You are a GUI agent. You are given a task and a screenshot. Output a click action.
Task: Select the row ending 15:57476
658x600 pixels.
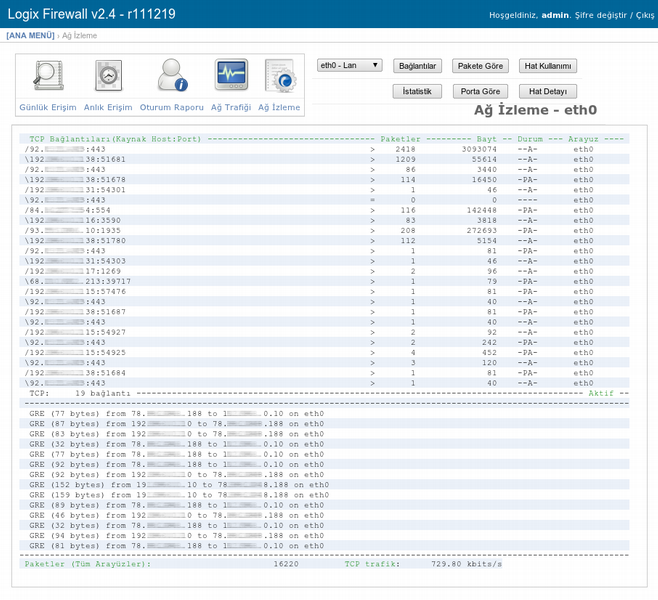click(324, 292)
